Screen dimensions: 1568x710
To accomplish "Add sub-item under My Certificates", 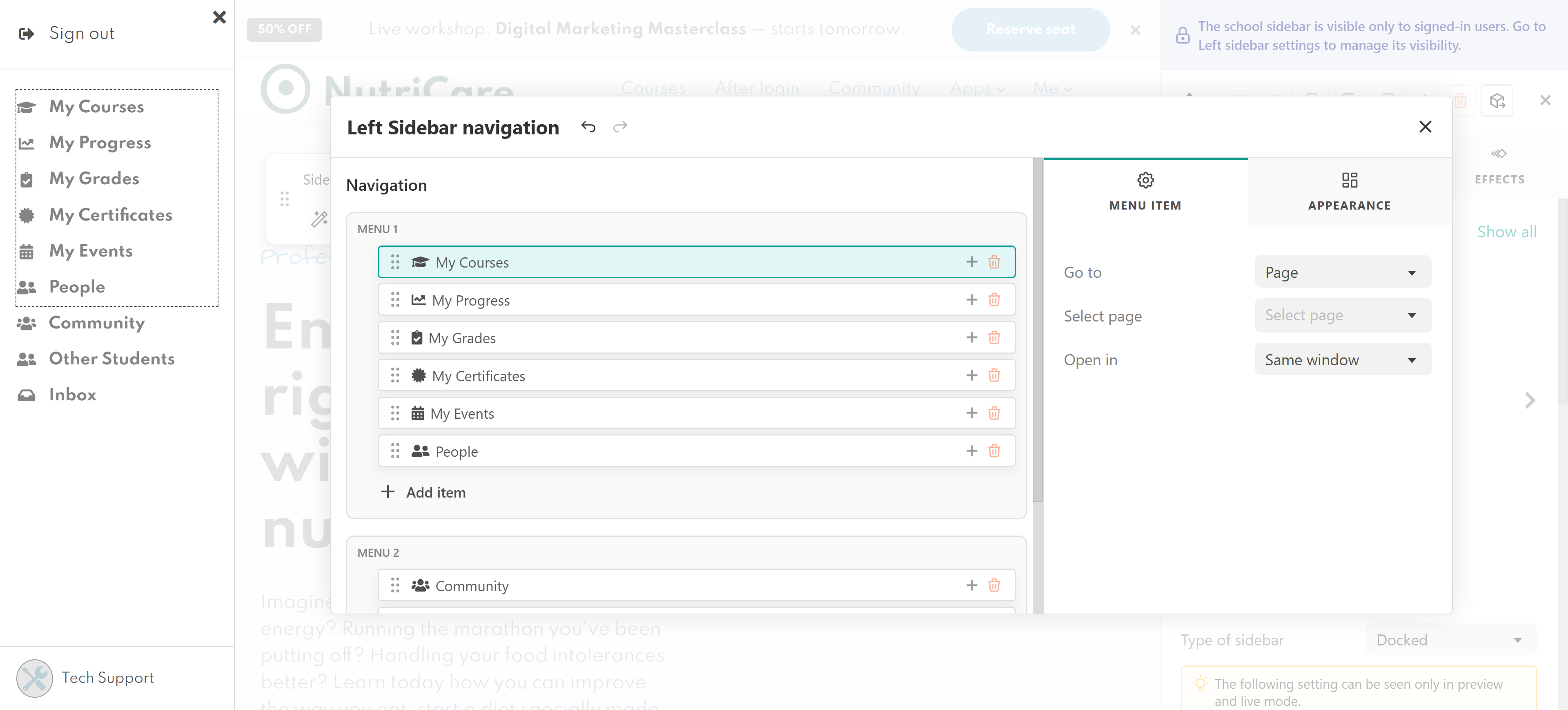I will (971, 375).
